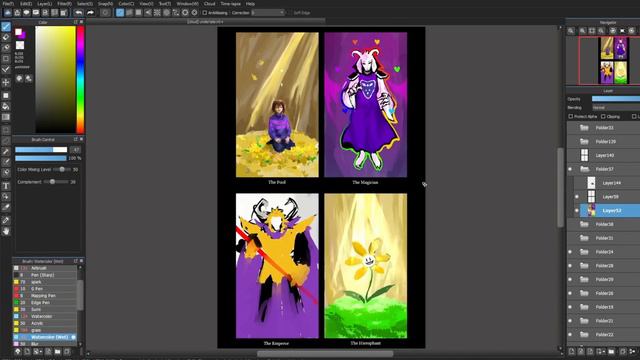Screen dimensions: 640x360
Task: Click the zoom in icon in Navigator
Action: click(582, 31)
